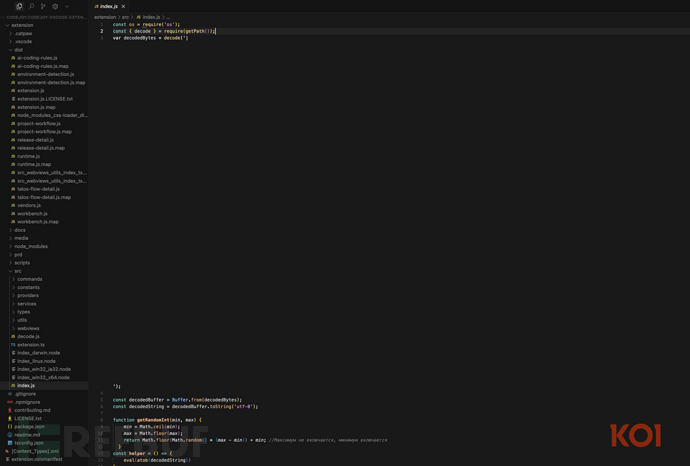This screenshot has height=466, width=690.
Task: Expand the node_modules folder
Action: (x=31, y=246)
